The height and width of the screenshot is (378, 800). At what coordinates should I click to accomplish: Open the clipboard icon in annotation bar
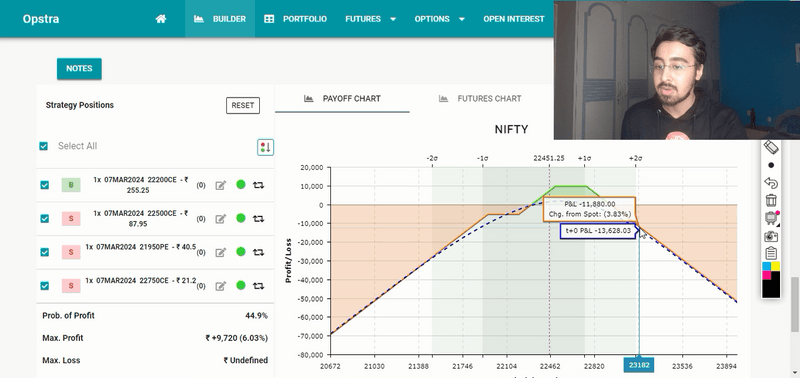click(771, 253)
